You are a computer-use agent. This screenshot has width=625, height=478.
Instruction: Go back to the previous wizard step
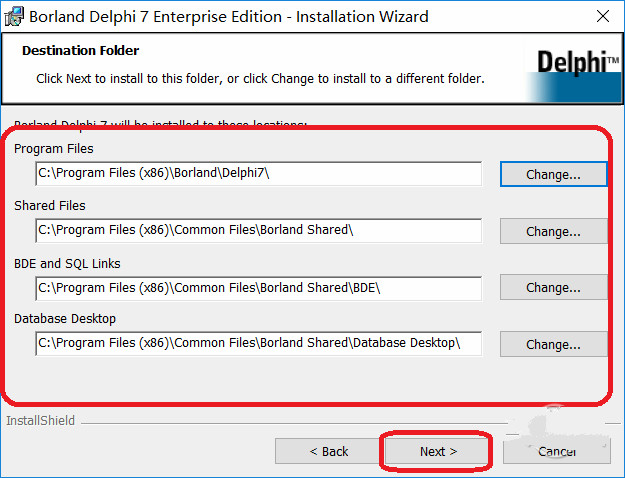(x=328, y=451)
